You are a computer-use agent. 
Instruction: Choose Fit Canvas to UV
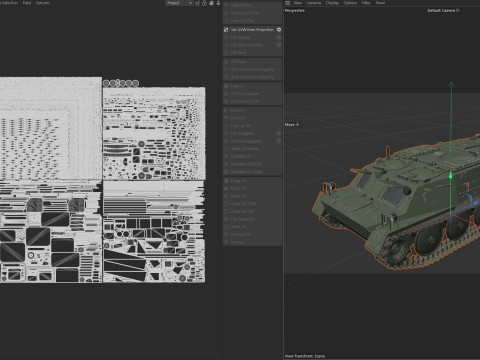pos(252,102)
